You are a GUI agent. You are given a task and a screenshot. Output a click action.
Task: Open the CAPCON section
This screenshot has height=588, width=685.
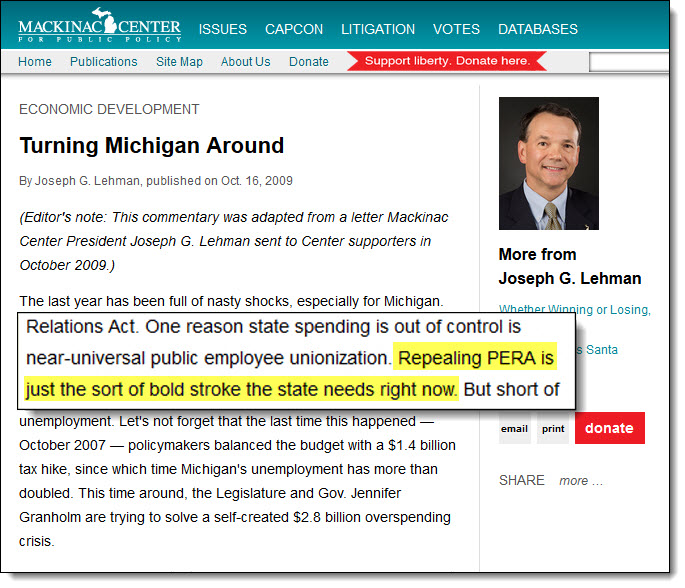(x=294, y=29)
